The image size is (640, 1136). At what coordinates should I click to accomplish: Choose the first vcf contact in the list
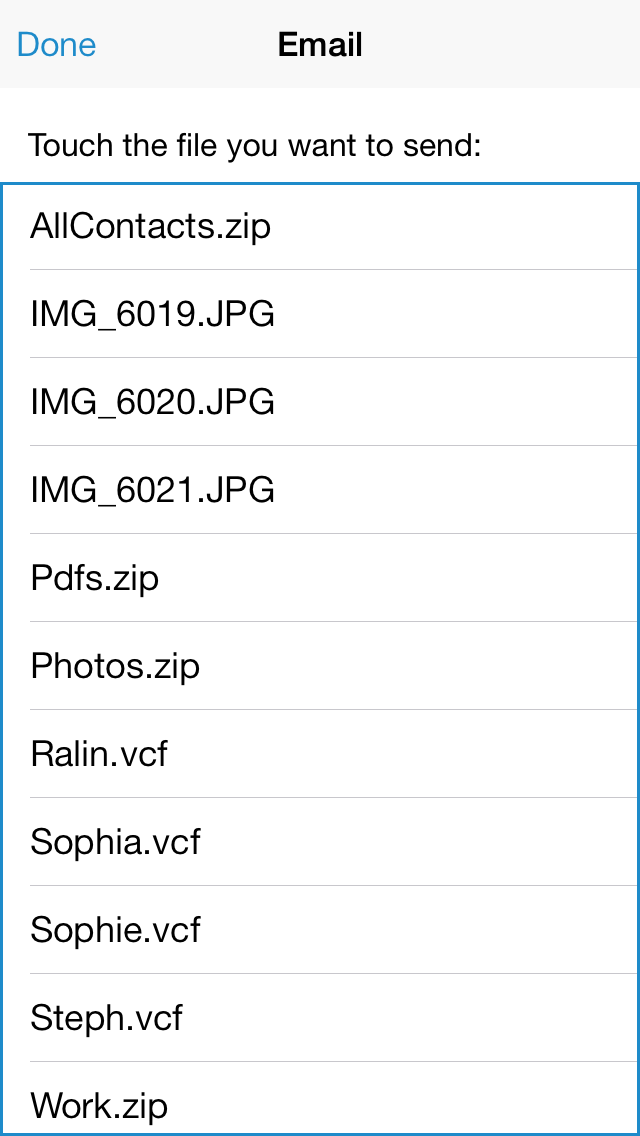98,754
